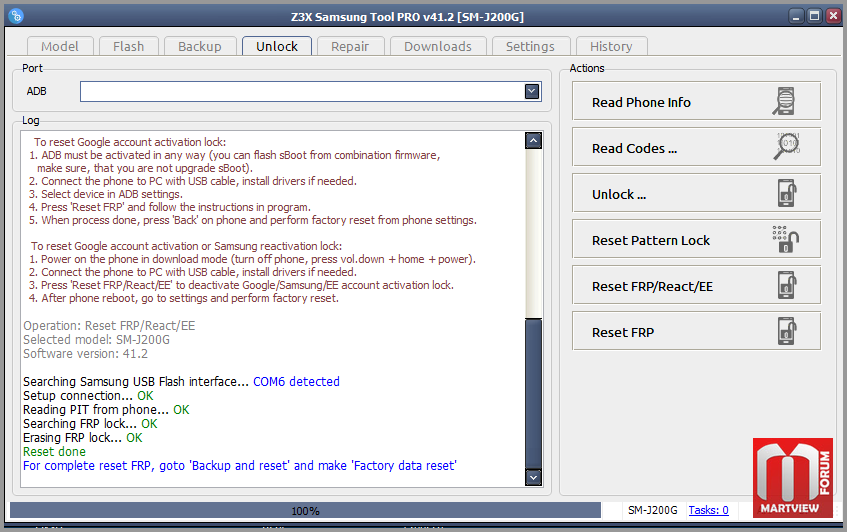
Task: Choose the Unlock ... action
Action: (696, 193)
